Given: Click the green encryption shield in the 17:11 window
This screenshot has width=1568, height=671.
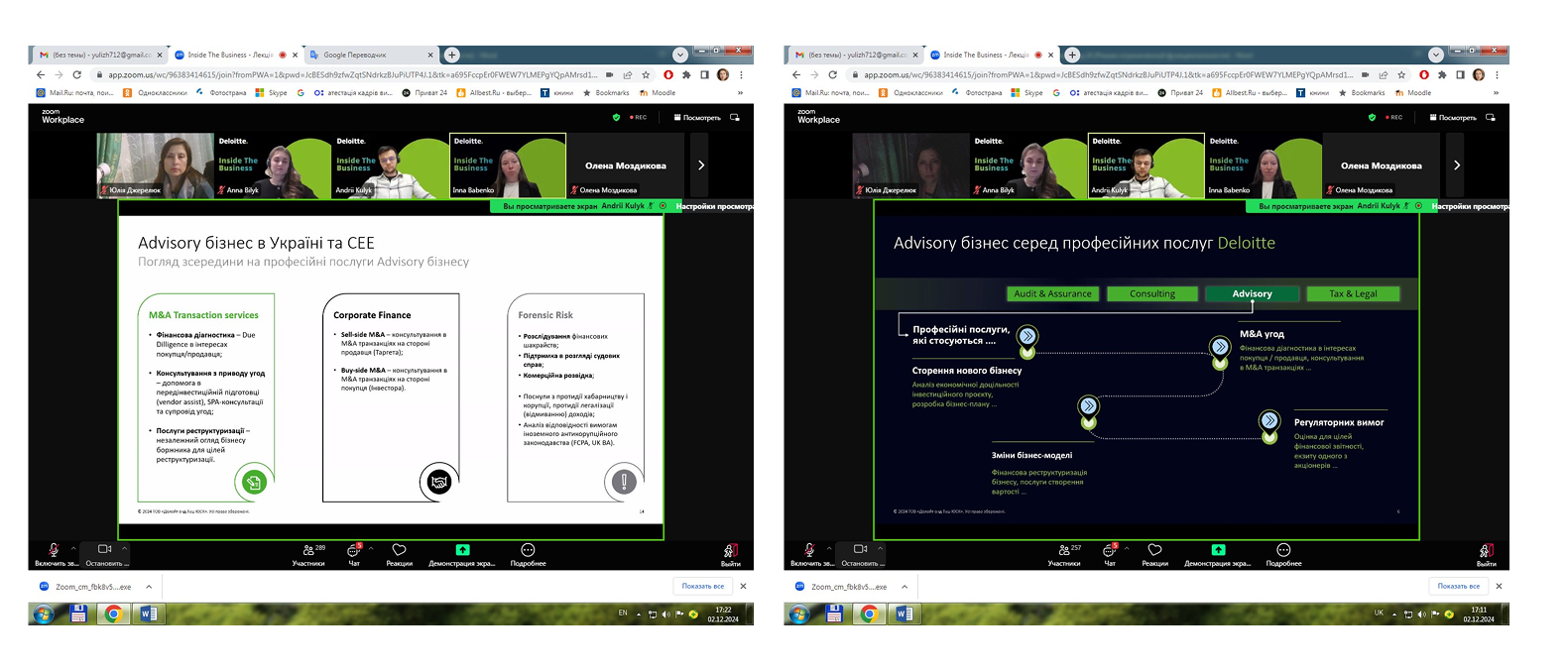Looking at the screenshot, I should click(1372, 117).
